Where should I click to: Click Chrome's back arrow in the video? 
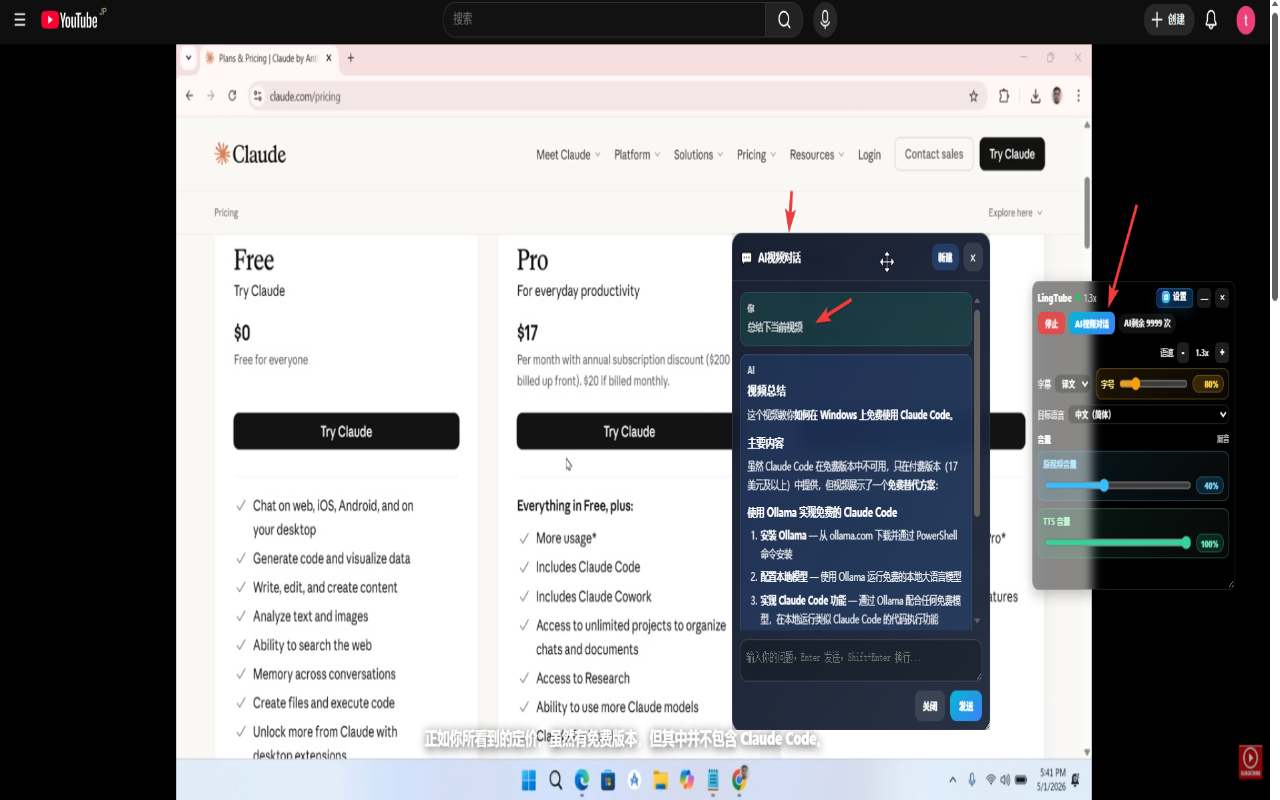[x=190, y=96]
